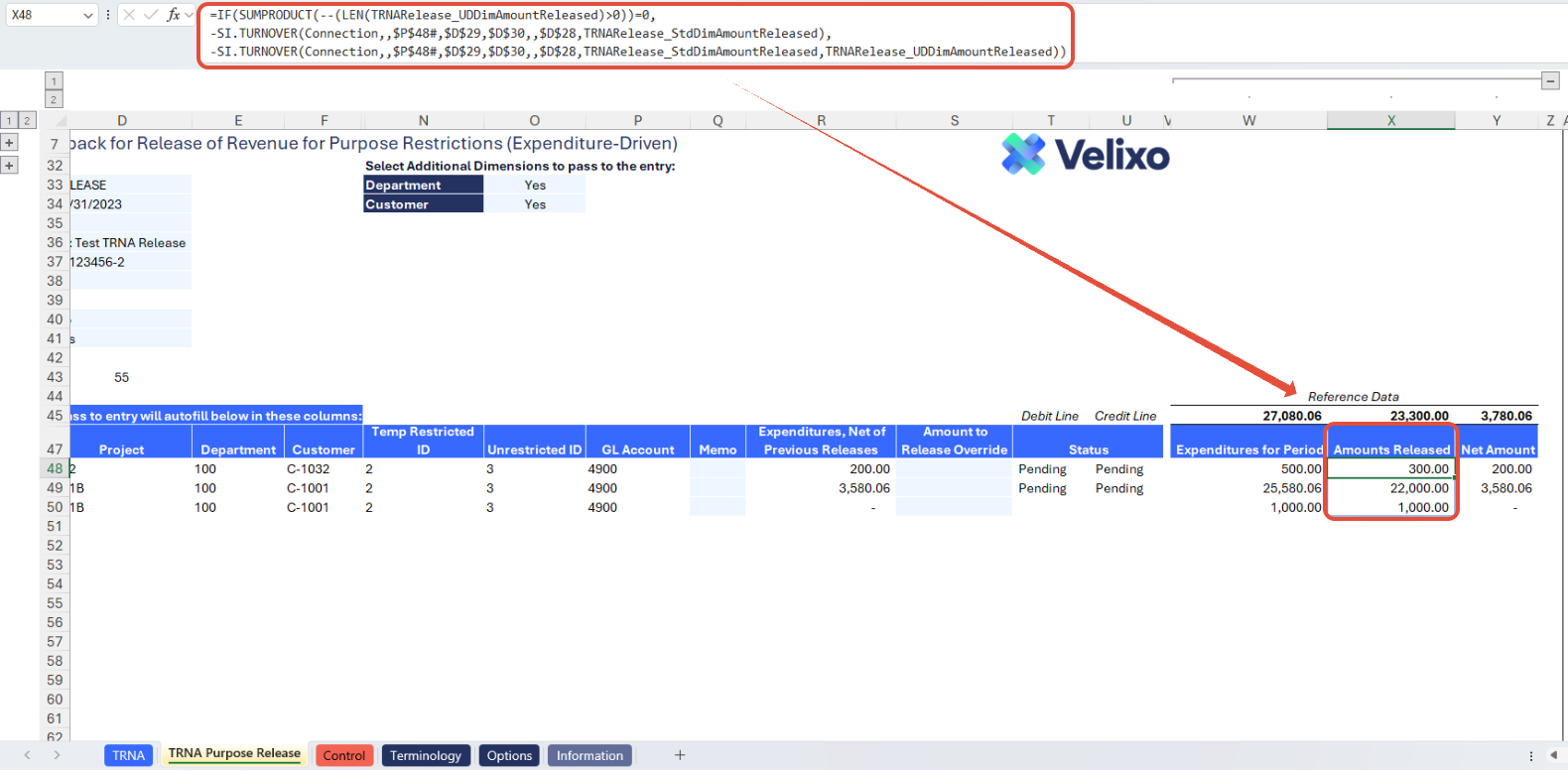Click the Enter formula checkmark icon
The height and width of the screenshot is (771, 1568).
[151, 15]
